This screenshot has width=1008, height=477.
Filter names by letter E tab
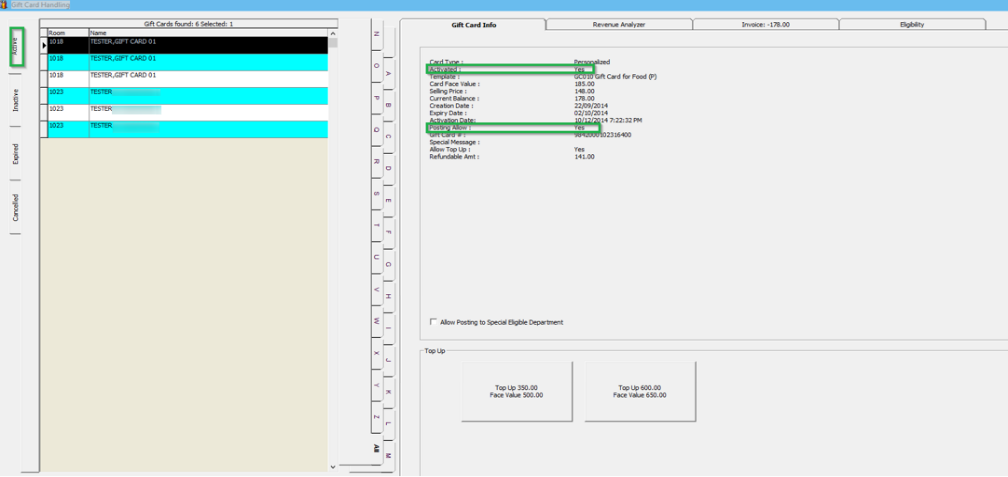[388, 201]
